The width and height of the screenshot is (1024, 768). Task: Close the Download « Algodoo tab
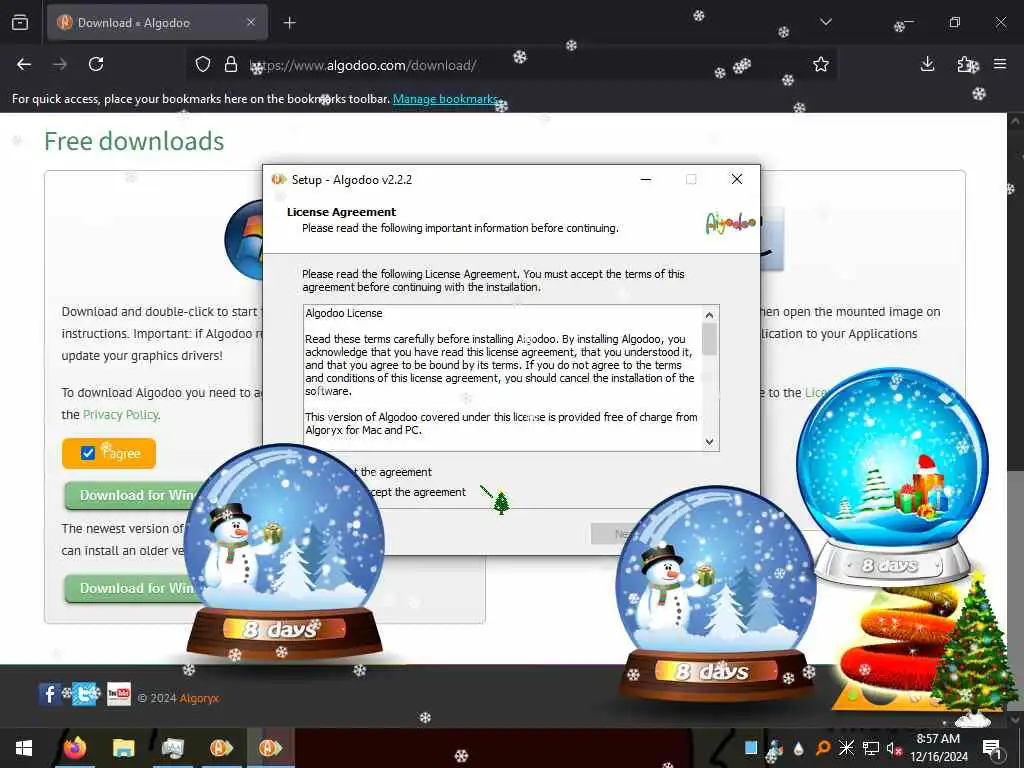(x=251, y=22)
